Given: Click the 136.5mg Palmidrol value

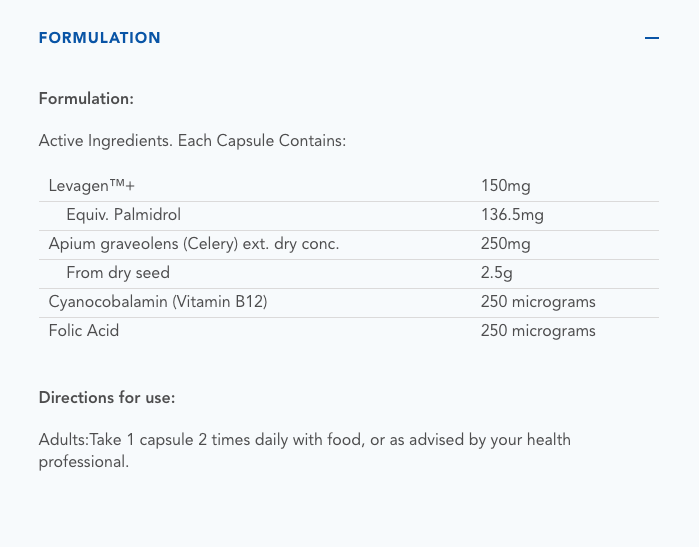Looking at the screenshot, I should point(512,215).
